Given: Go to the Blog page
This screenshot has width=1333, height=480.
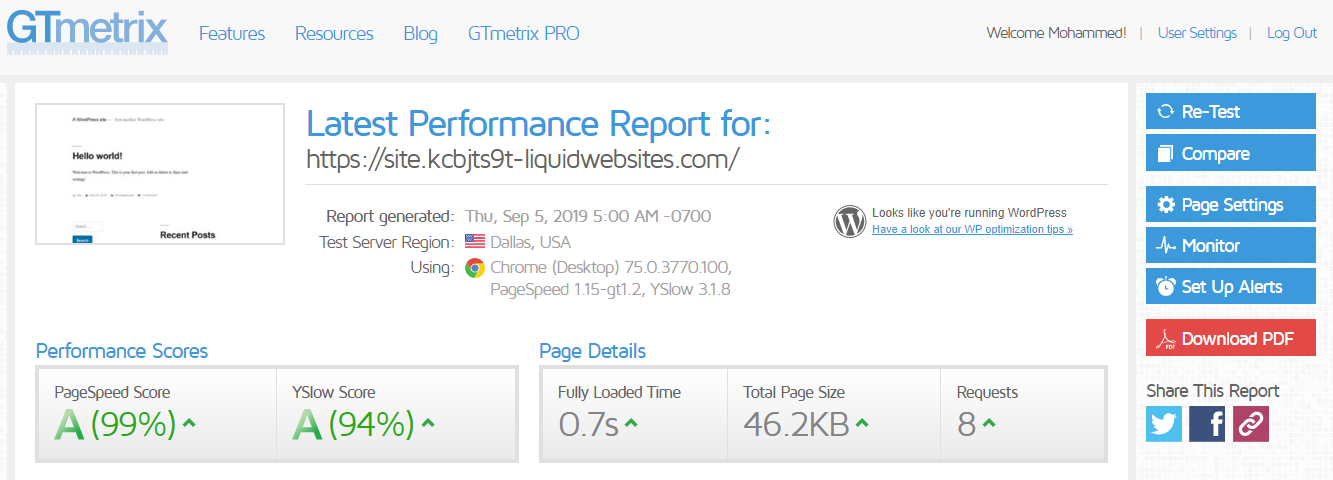Looking at the screenshot, I should click(421, 33).
